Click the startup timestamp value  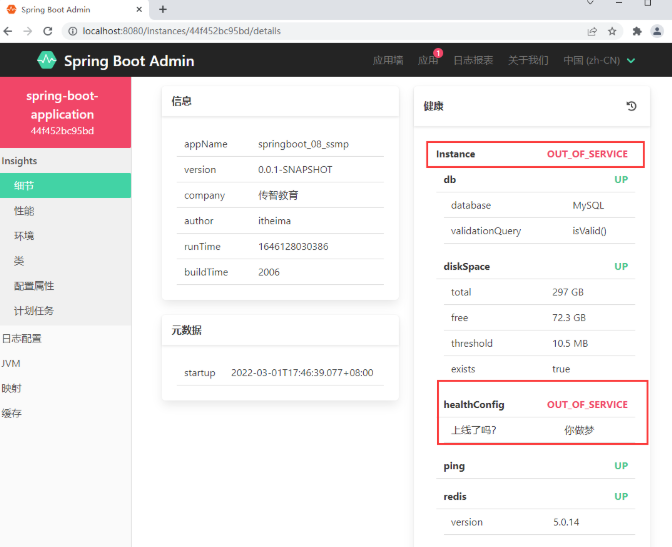click(x=302, y=373)
